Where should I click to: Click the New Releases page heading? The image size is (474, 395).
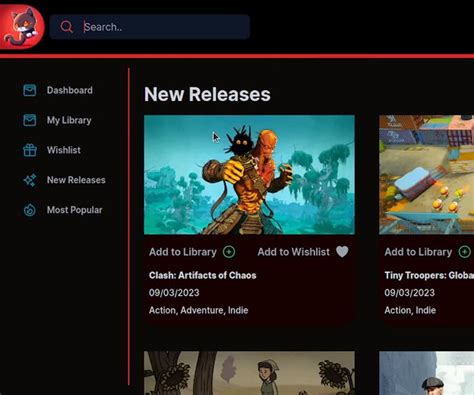point(207,94)
